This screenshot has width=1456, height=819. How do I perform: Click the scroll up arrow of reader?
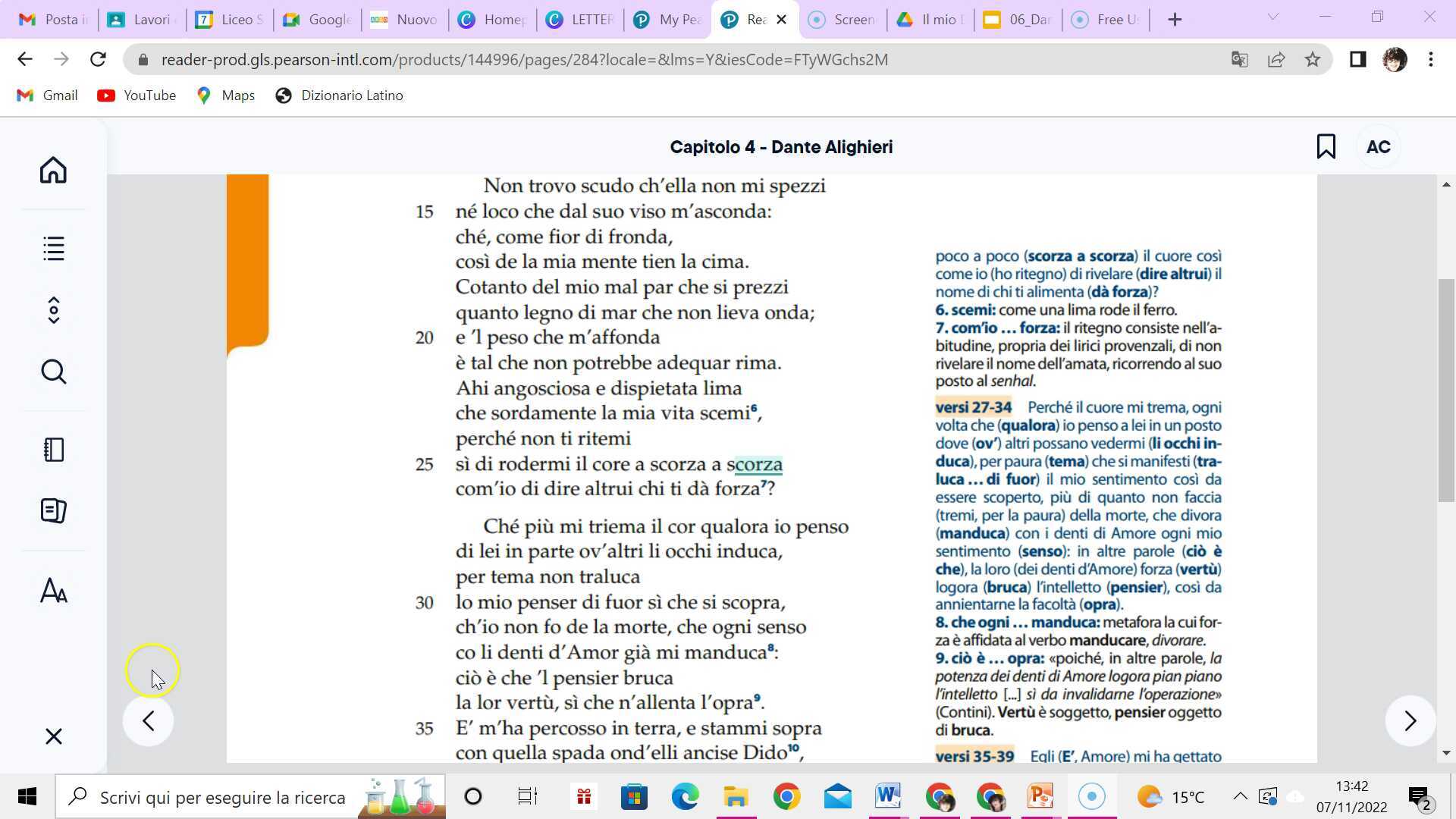tap(1446, 184)
